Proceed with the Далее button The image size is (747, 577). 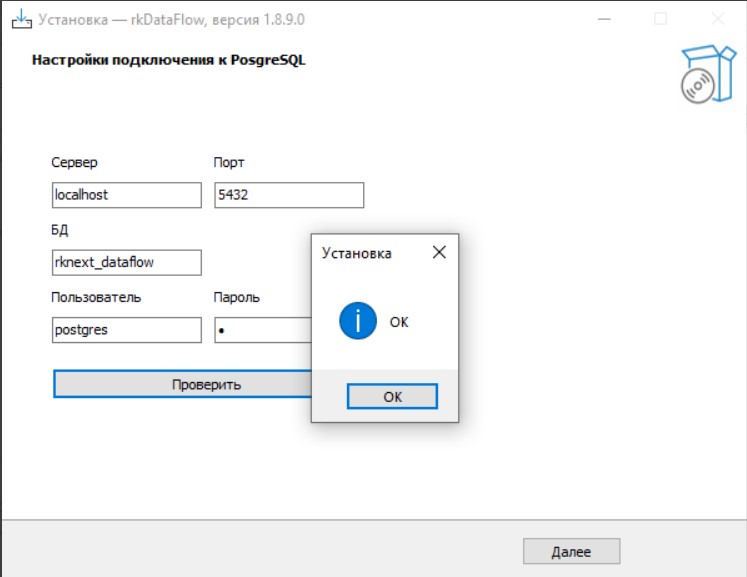(x=571, y=552)
